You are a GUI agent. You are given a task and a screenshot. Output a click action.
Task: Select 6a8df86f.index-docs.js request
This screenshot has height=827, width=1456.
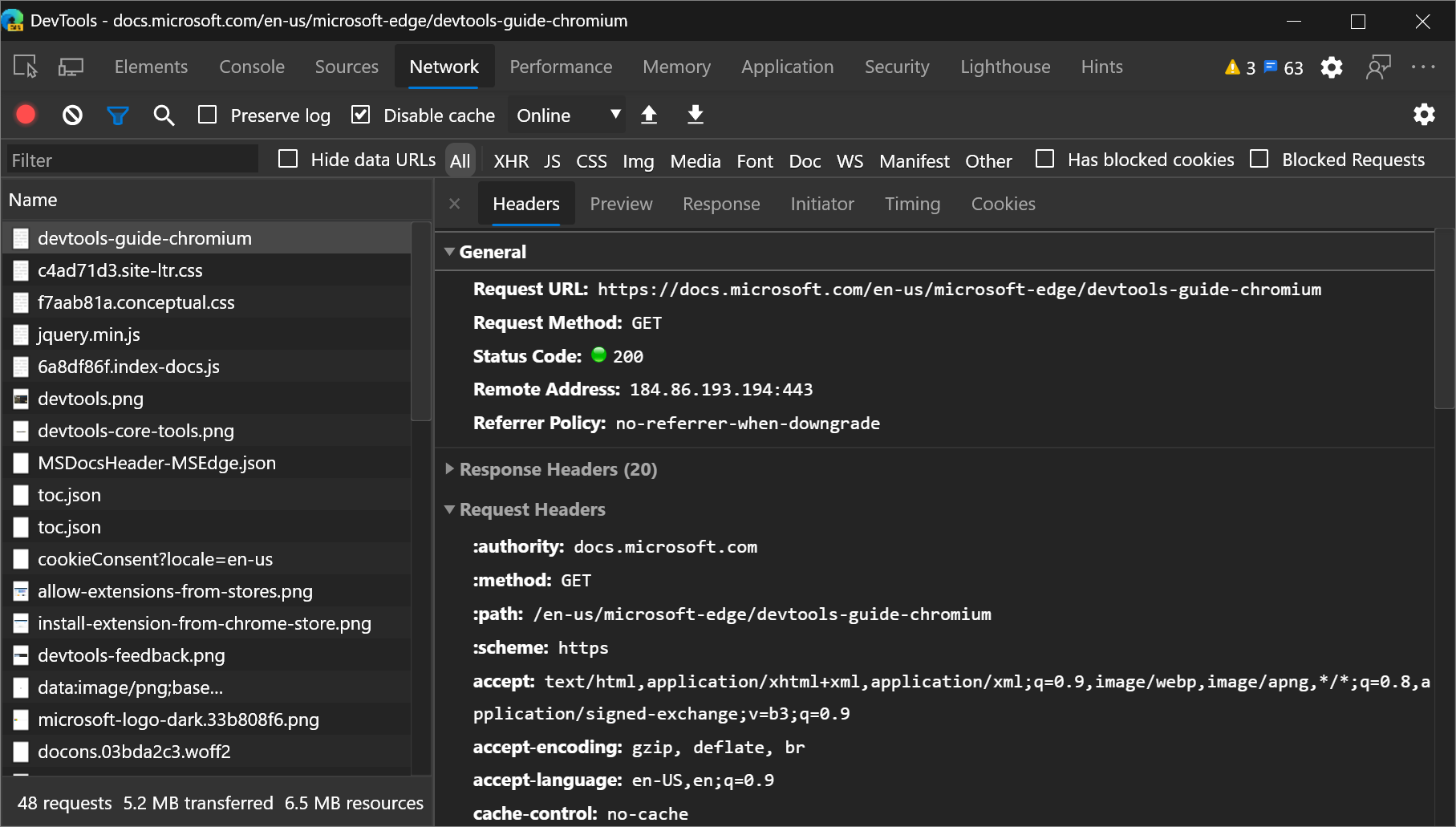tap(207, 367)
